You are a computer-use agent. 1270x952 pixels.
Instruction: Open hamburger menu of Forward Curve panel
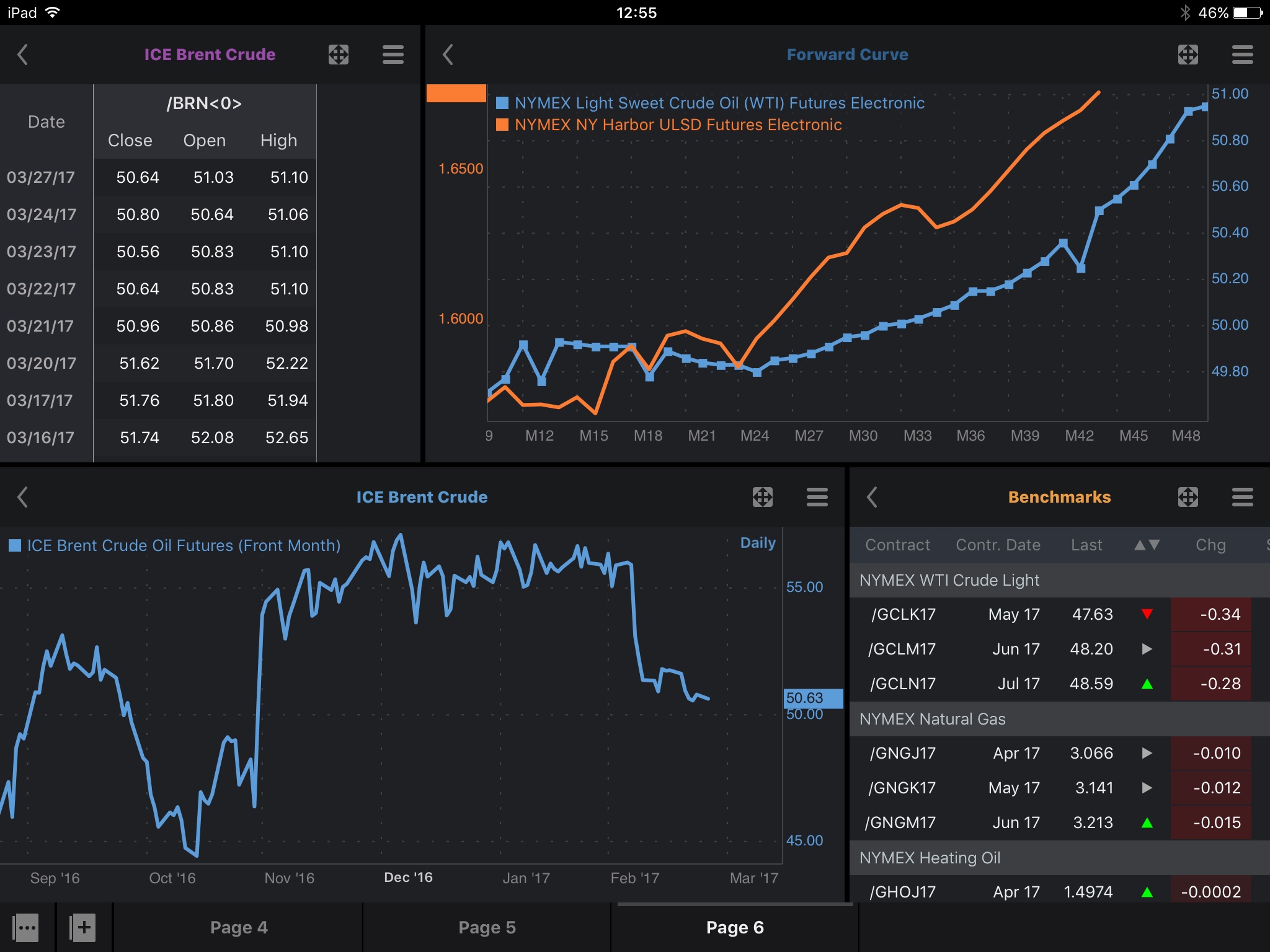(1243, 55)
